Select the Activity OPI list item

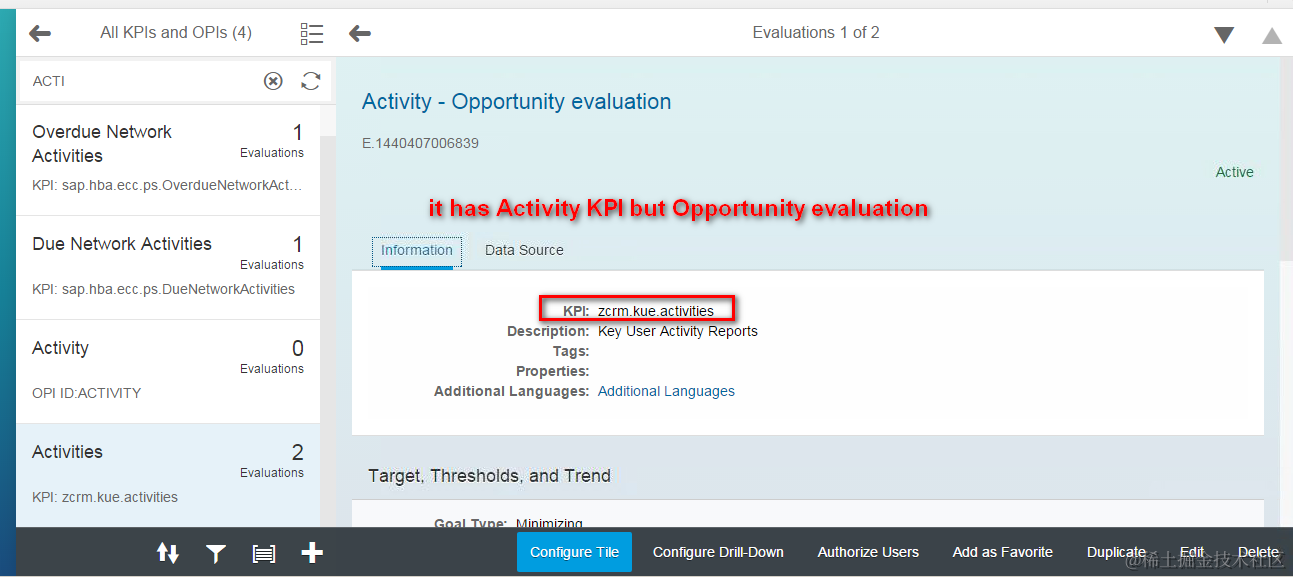click(x=168, y=372)
